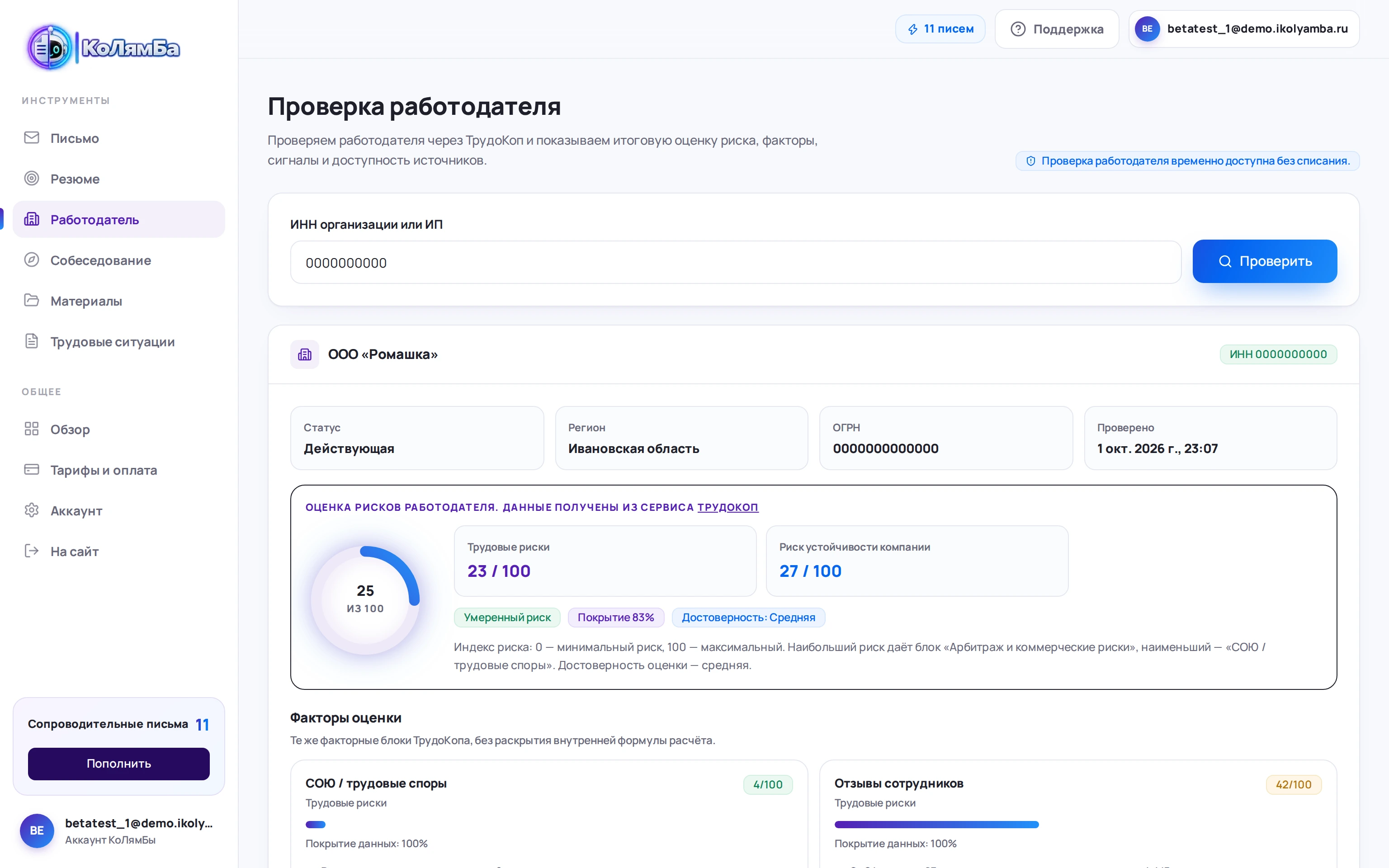The image size is (1389, 868).
Task: Click the Проверить button
Action: click(1265, 261)
